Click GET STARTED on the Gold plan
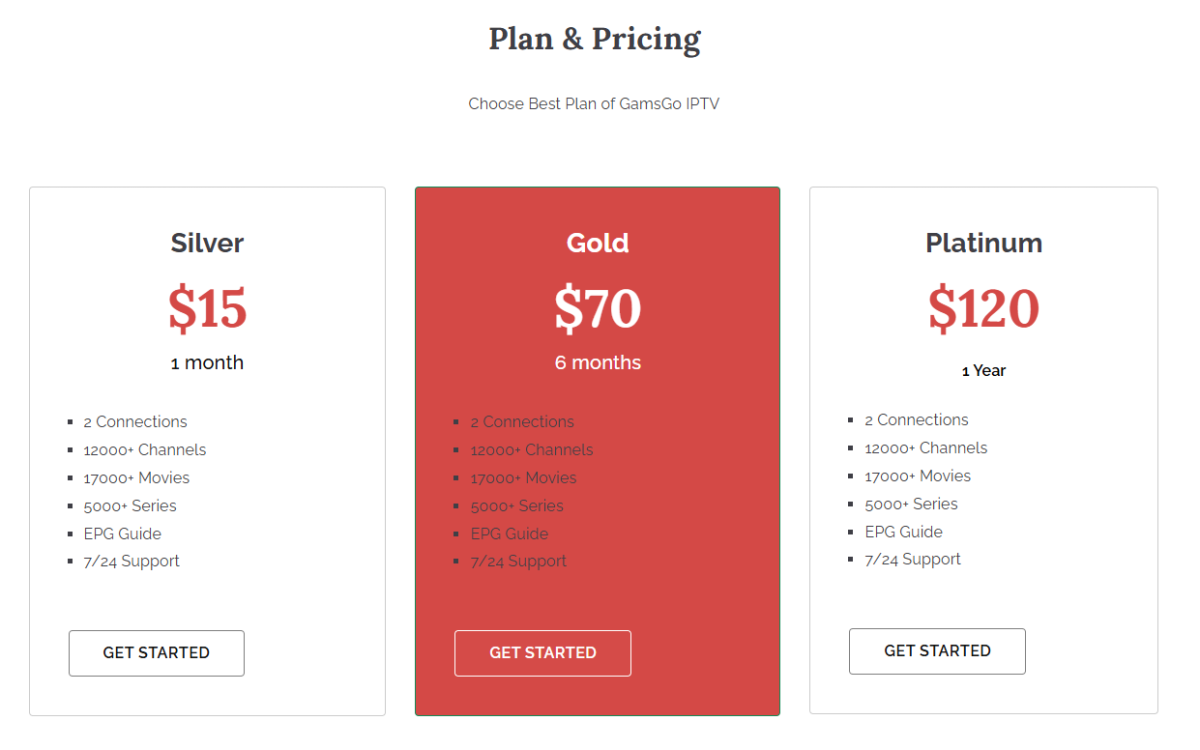Image resolution: width=1200 pixels, height=750 pixels. coord(542,653)
